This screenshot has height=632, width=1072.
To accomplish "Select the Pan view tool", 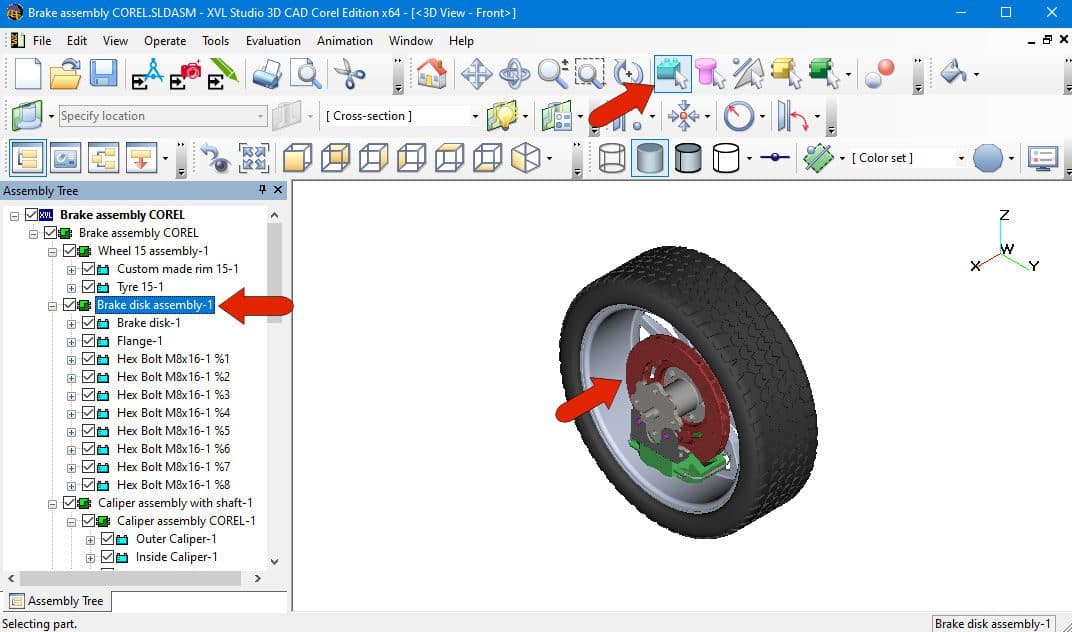I will (x=476, y=73).
